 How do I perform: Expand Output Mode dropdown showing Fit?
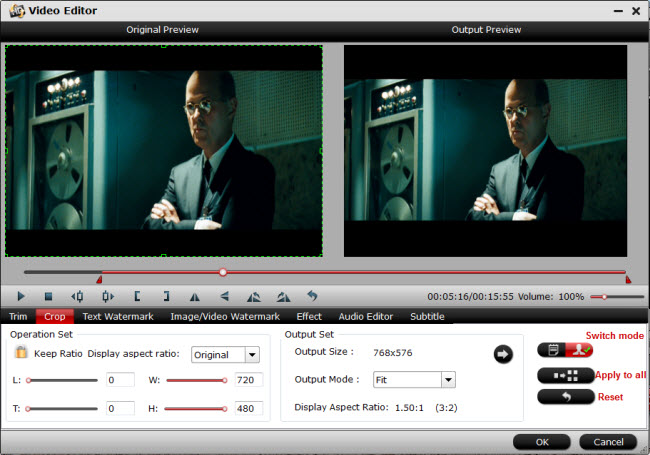448,380
